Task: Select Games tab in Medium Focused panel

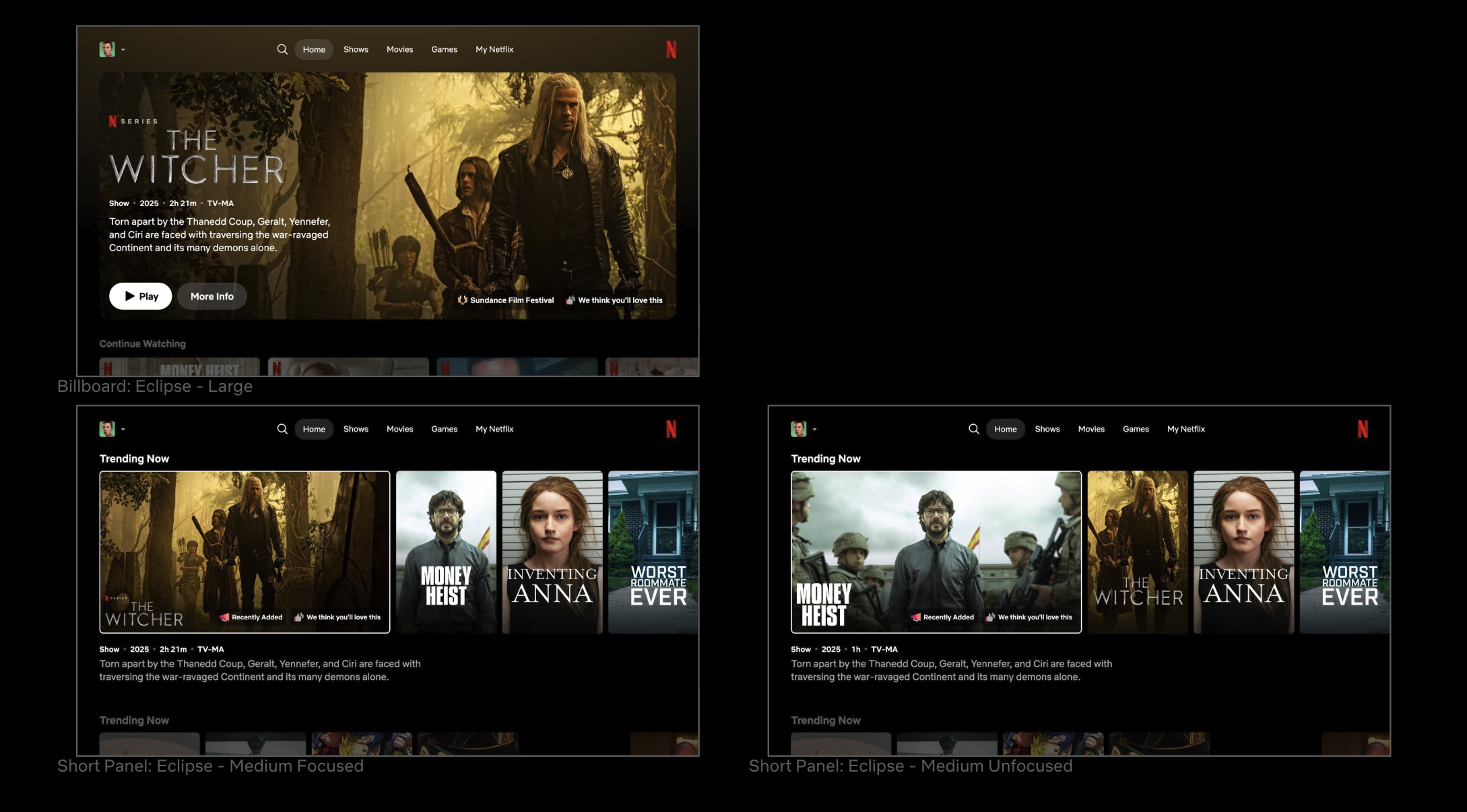Action: tap(445, 429)
